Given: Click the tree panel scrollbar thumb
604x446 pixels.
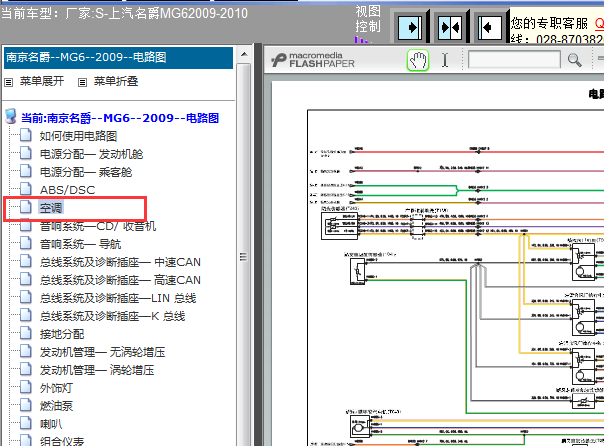Looking at the screenshot, I should [x=244, y=257].
